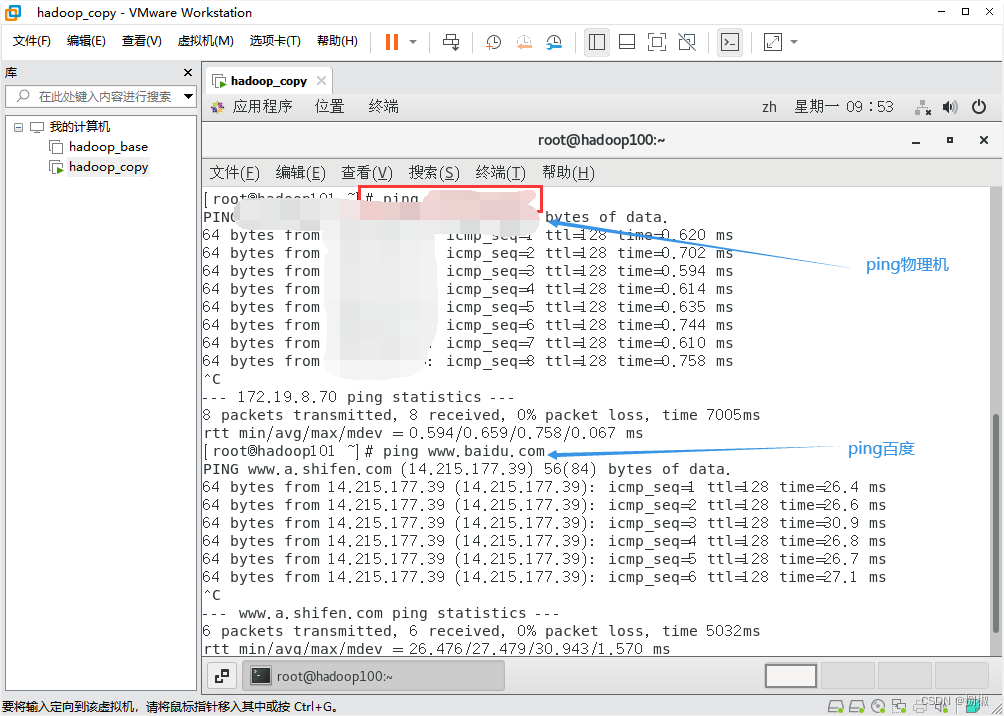Viewport: 1004px width, 716px height.
Task: Open the power options dropdown arrow beside Pause
Action: (413, 42)
